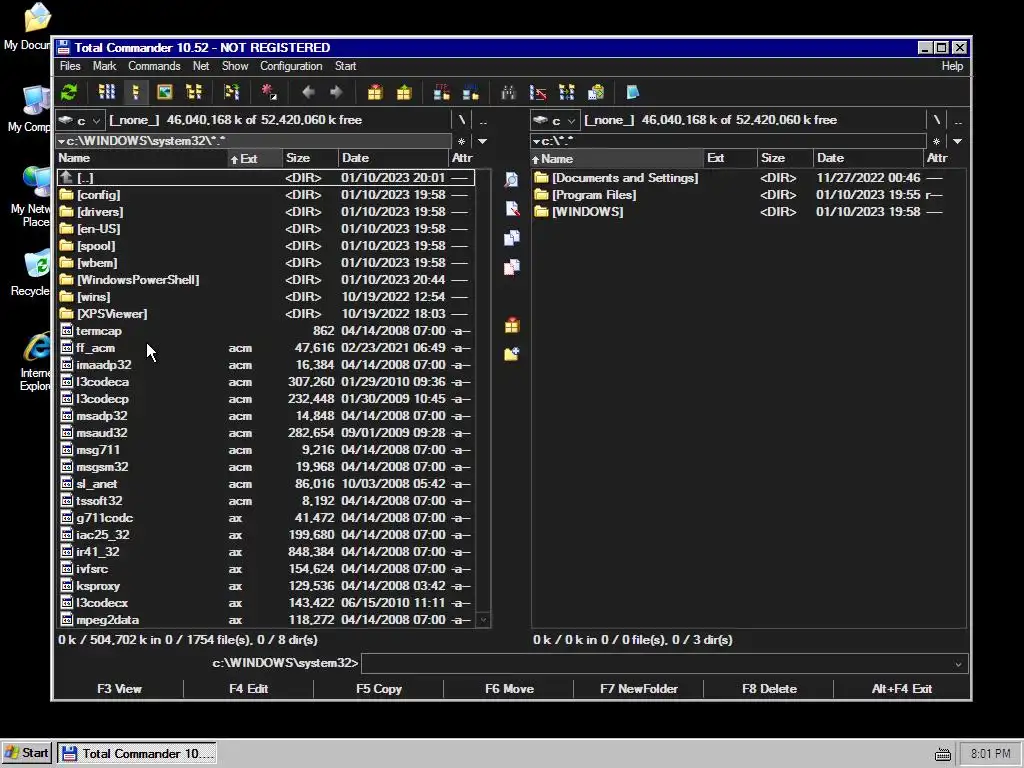Go to root using right panel backslash button
1024x768 pixels.
point(936,120)
